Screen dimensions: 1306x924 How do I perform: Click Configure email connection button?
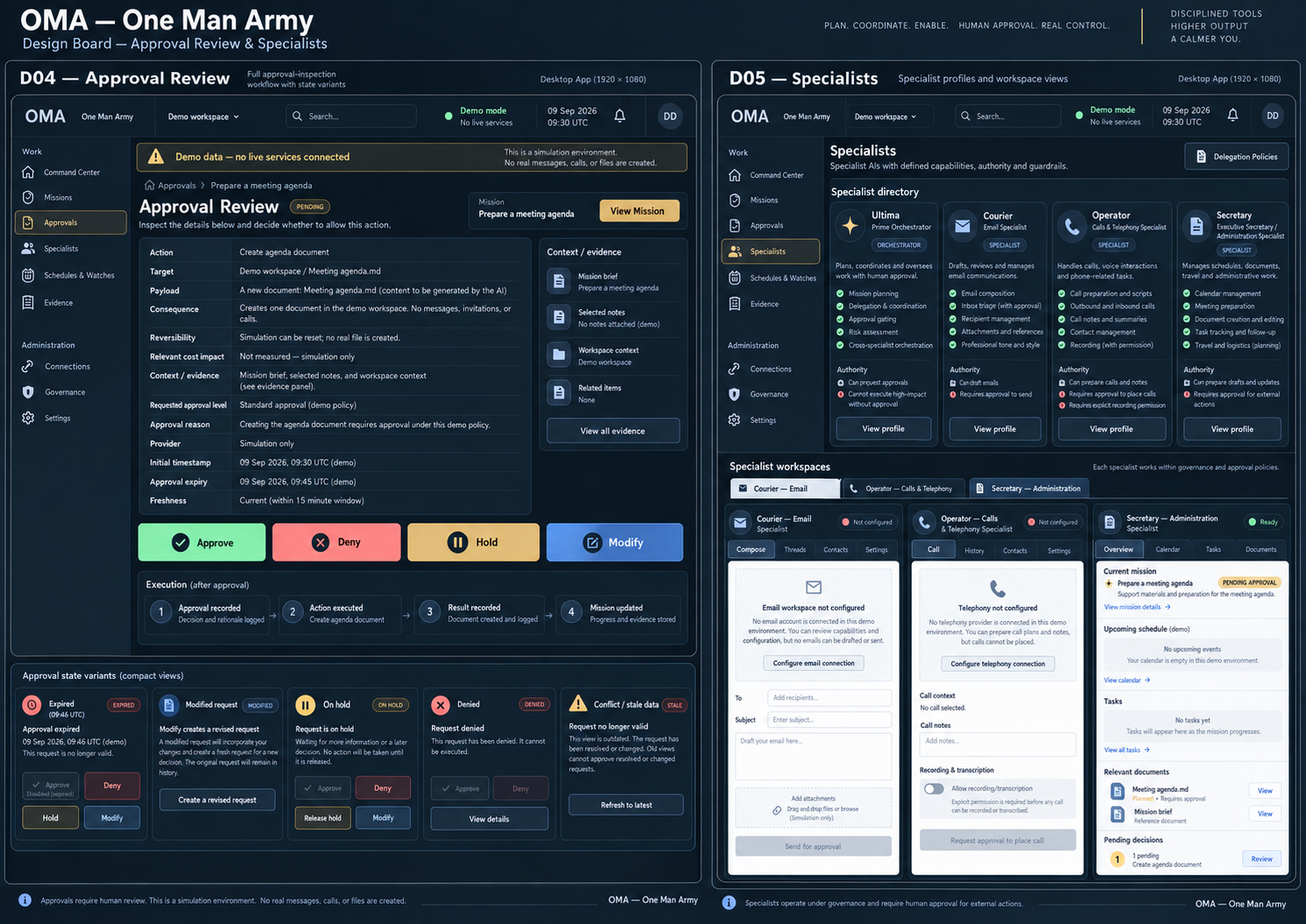(x=814, y=663)
